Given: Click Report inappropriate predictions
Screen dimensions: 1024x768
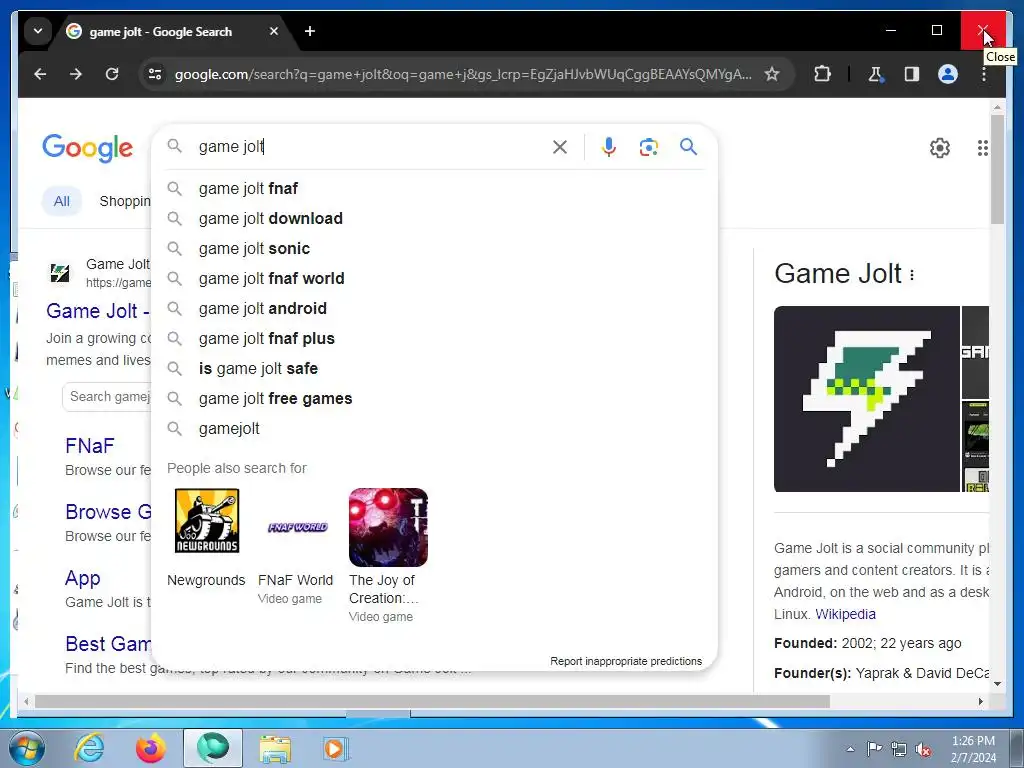Looking at the screenshot, I should pyautogui.click(x=626, y=662).
